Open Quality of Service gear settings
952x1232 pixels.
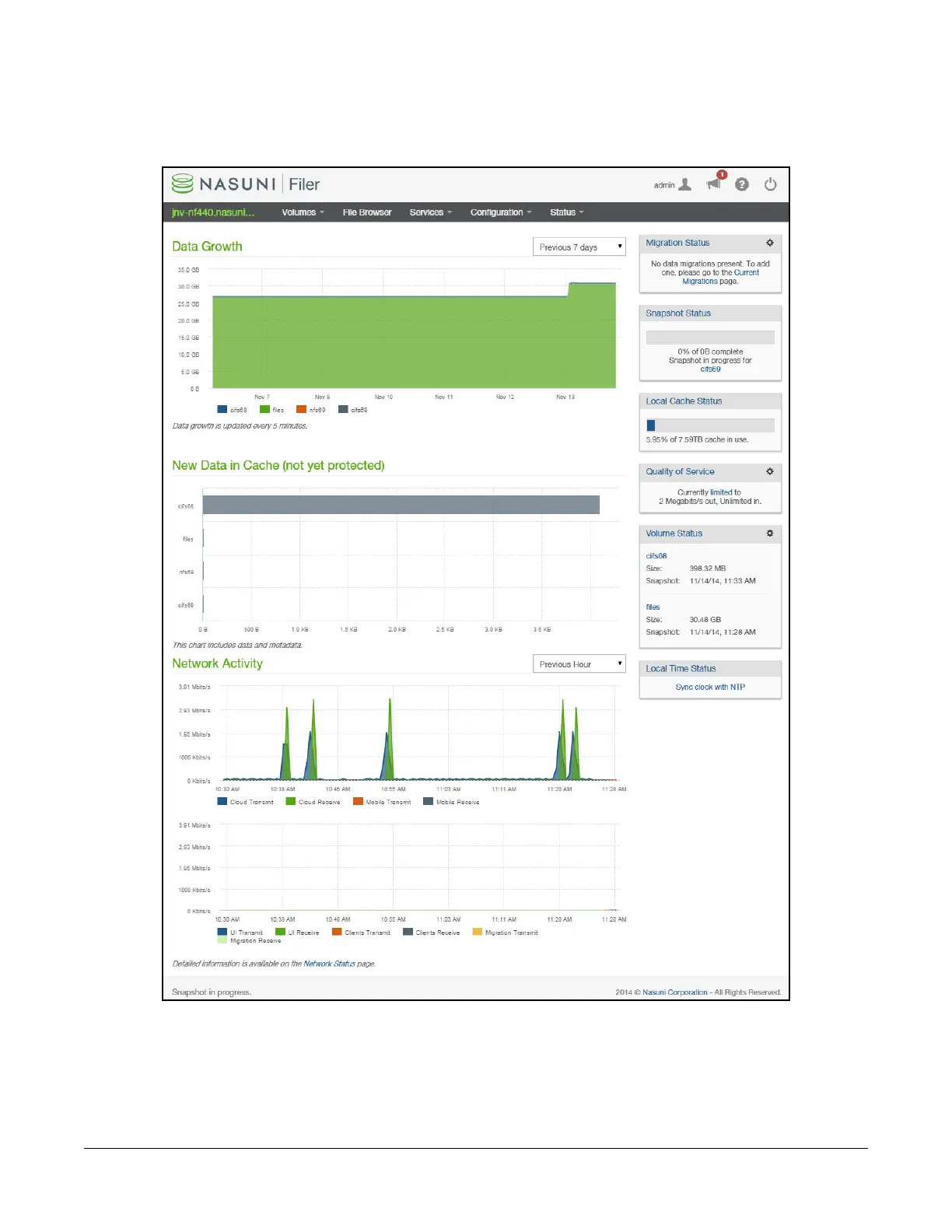tap(770, 471)
